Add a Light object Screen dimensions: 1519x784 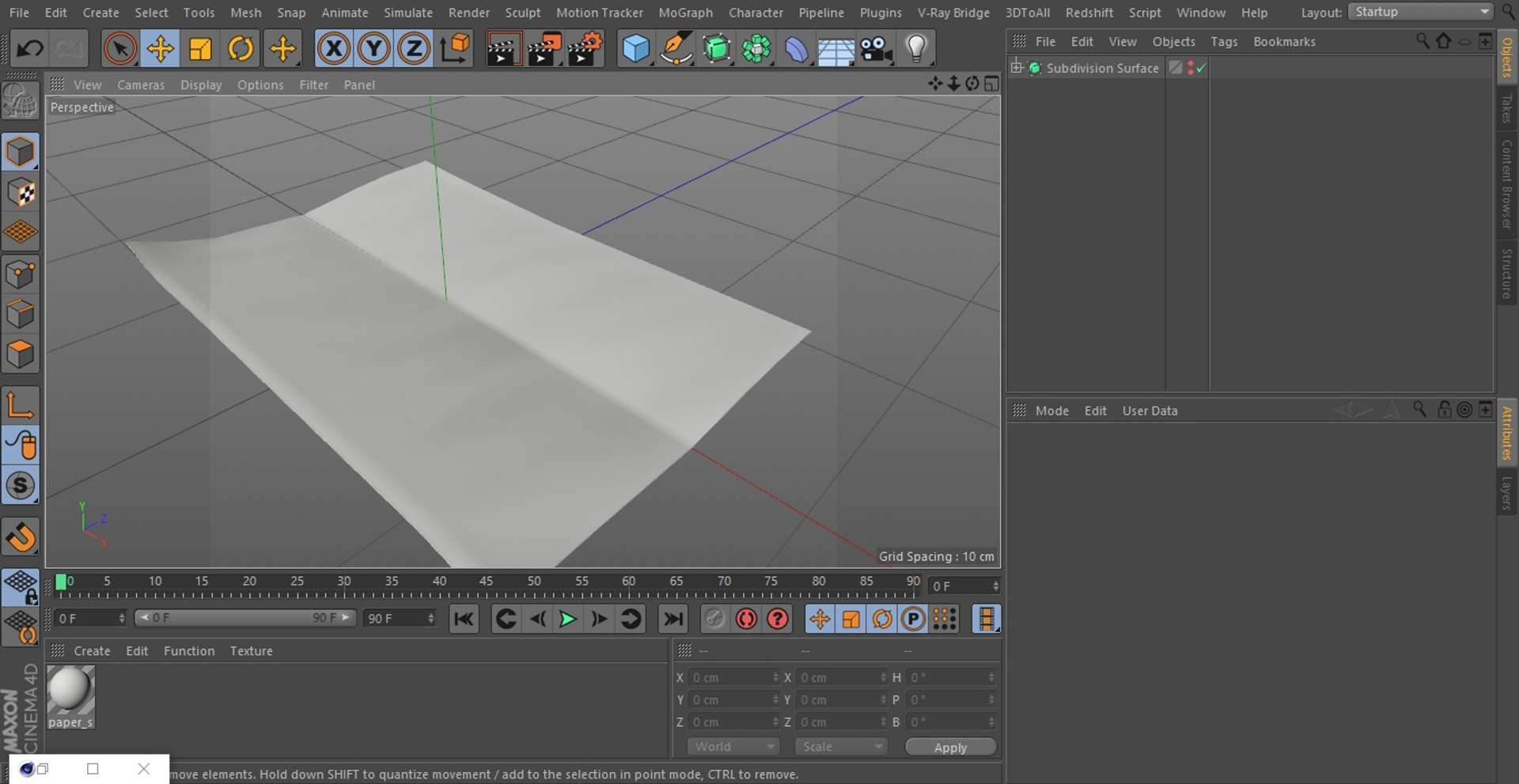click(916, 49)
